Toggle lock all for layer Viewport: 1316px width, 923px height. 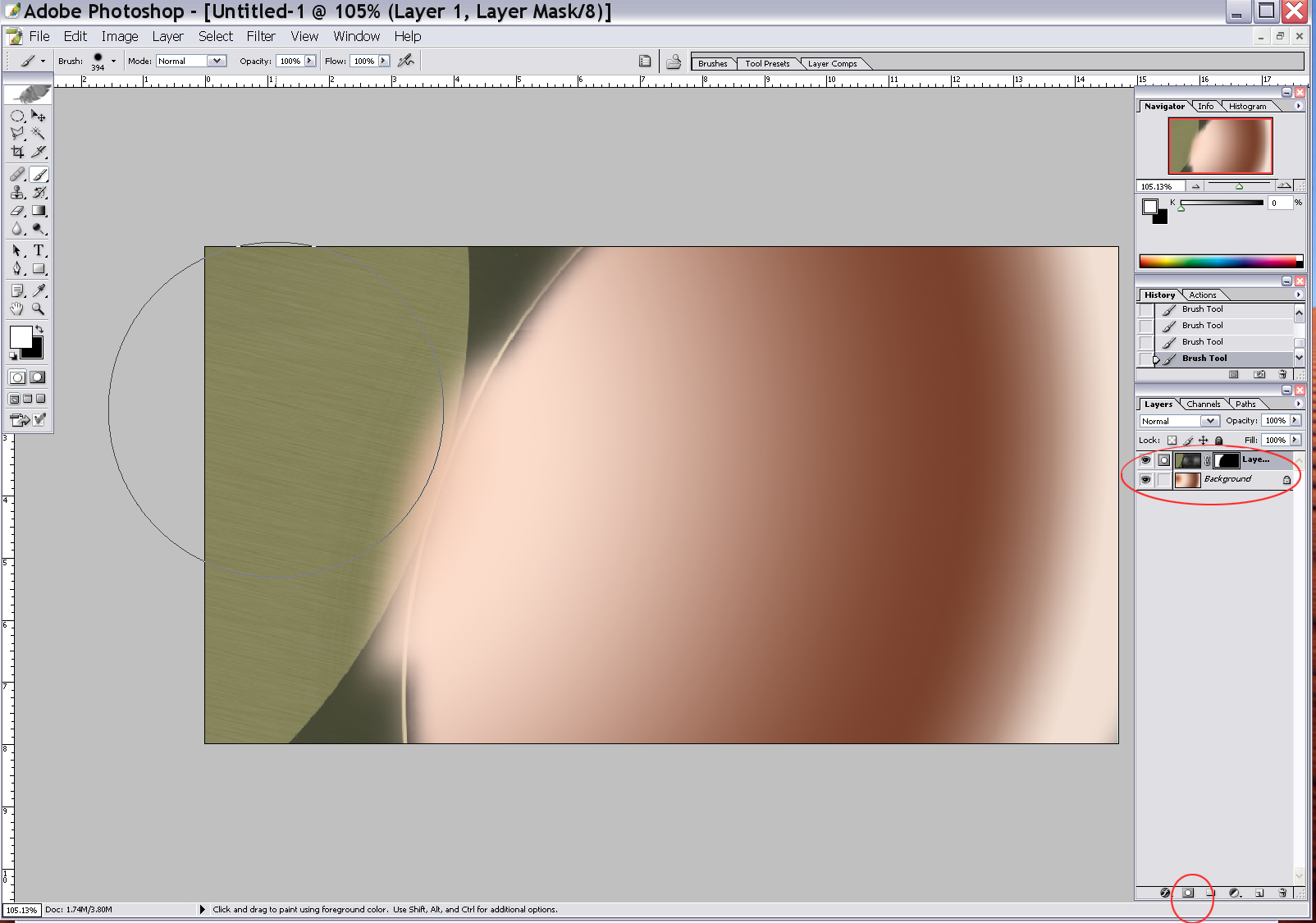click(1219, 441)
